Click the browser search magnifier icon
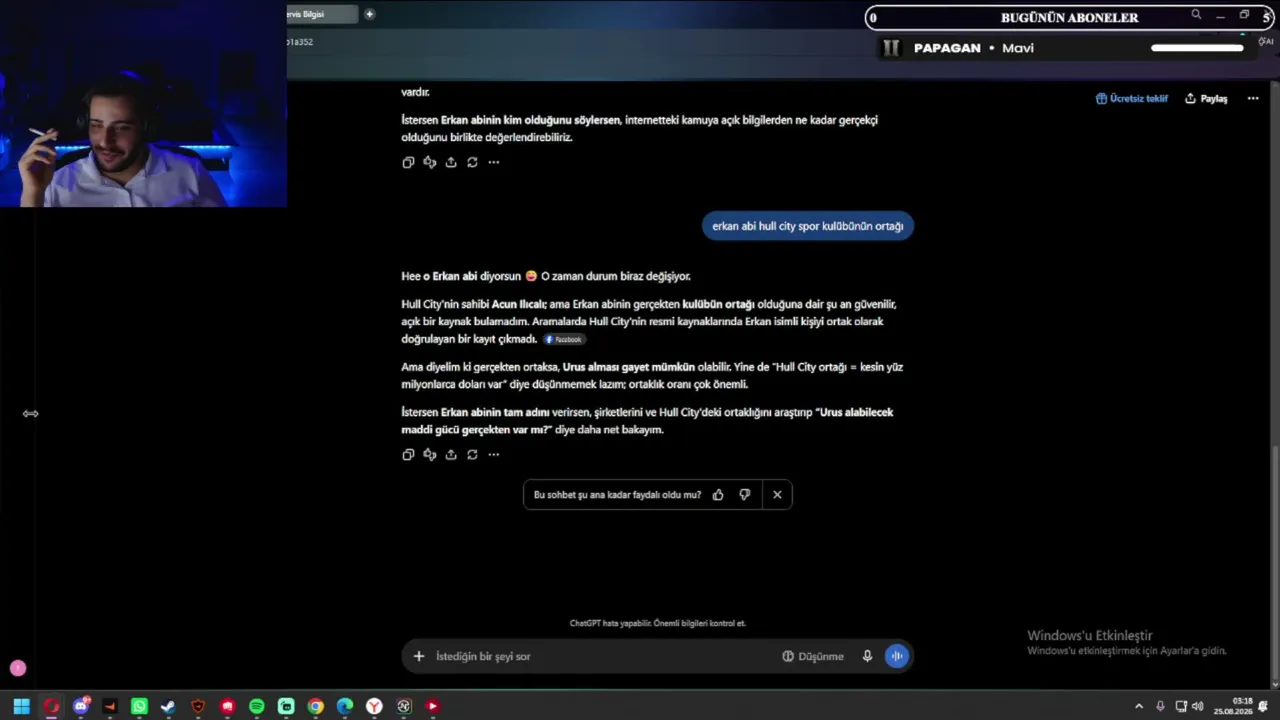The height and width of the screenshot is (720, 1280). pyautogui.click(x=1196, y=15)
